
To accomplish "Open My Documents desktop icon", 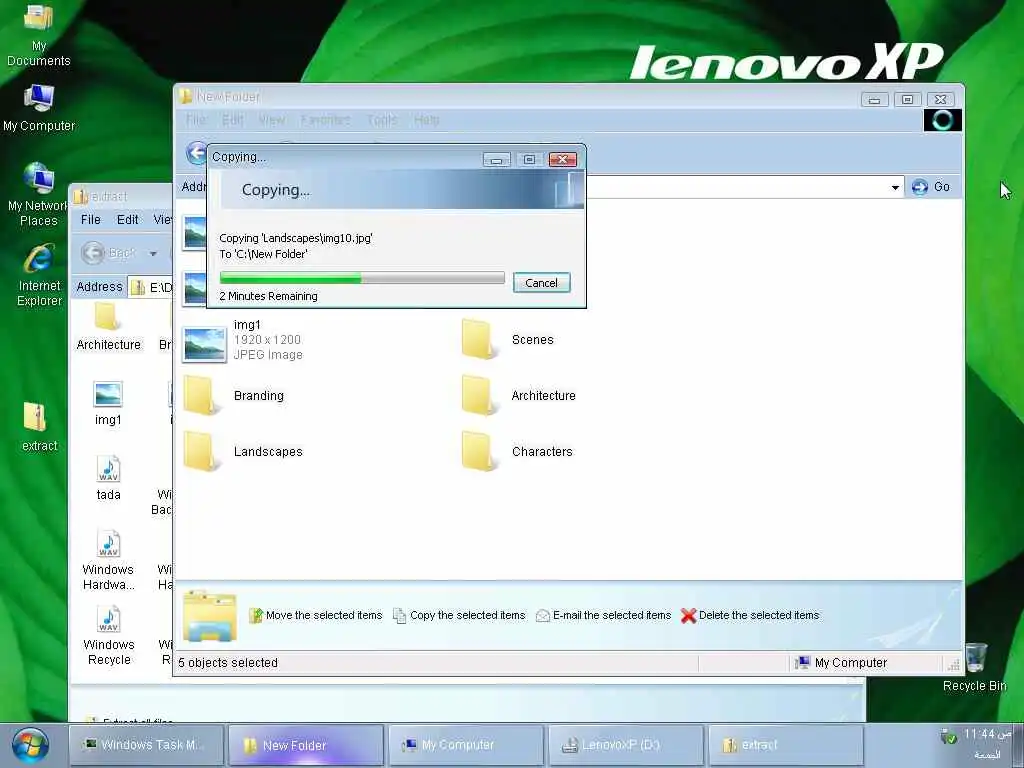I will 38,35.
